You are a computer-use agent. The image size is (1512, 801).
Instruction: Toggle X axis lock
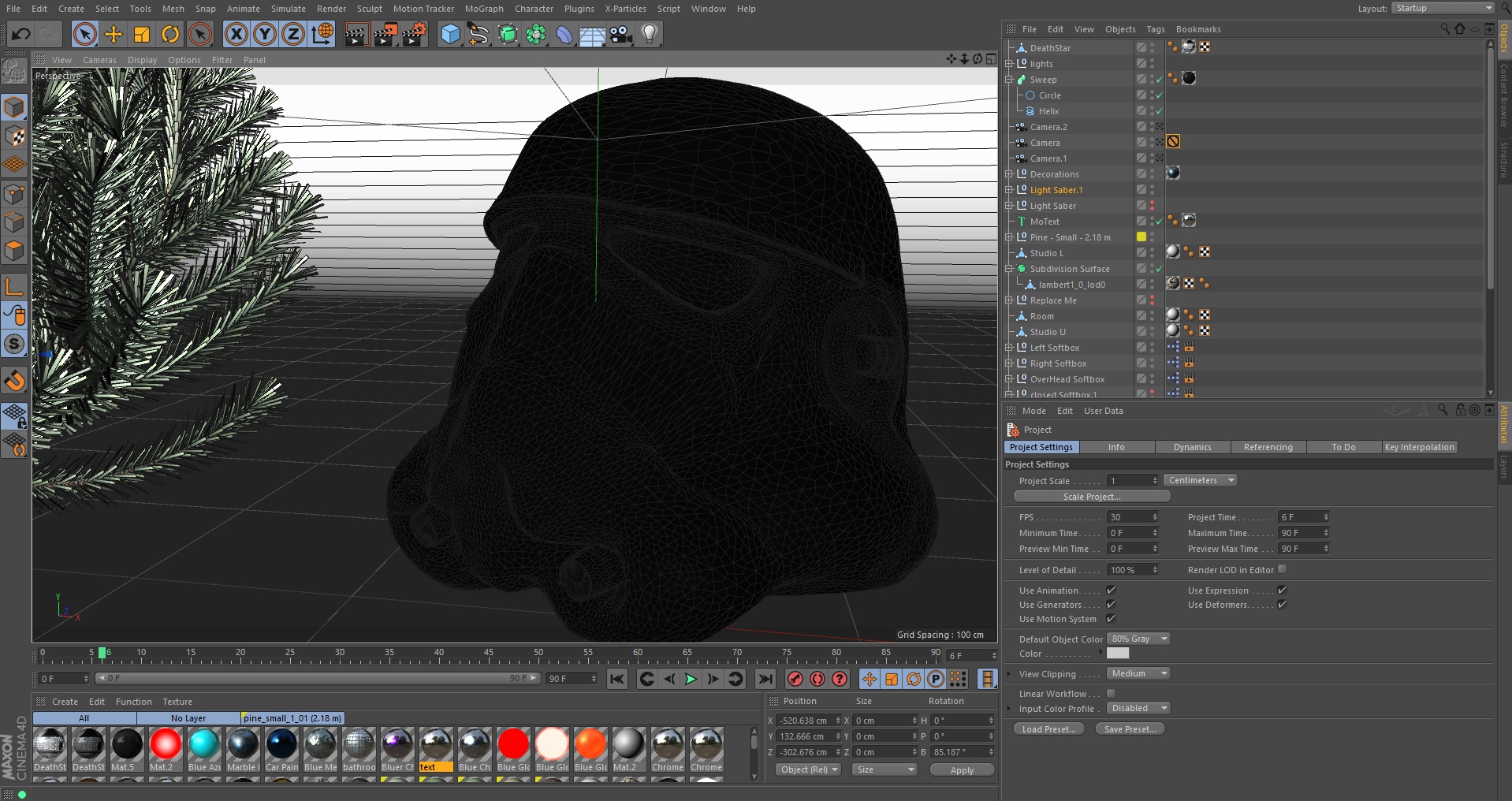[x=236, y=34]
